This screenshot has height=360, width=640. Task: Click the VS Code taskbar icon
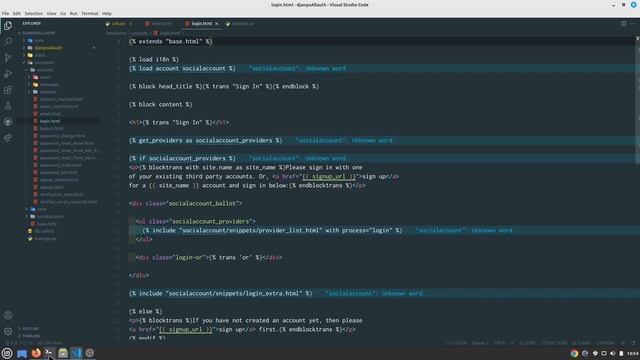coord(76,353)
